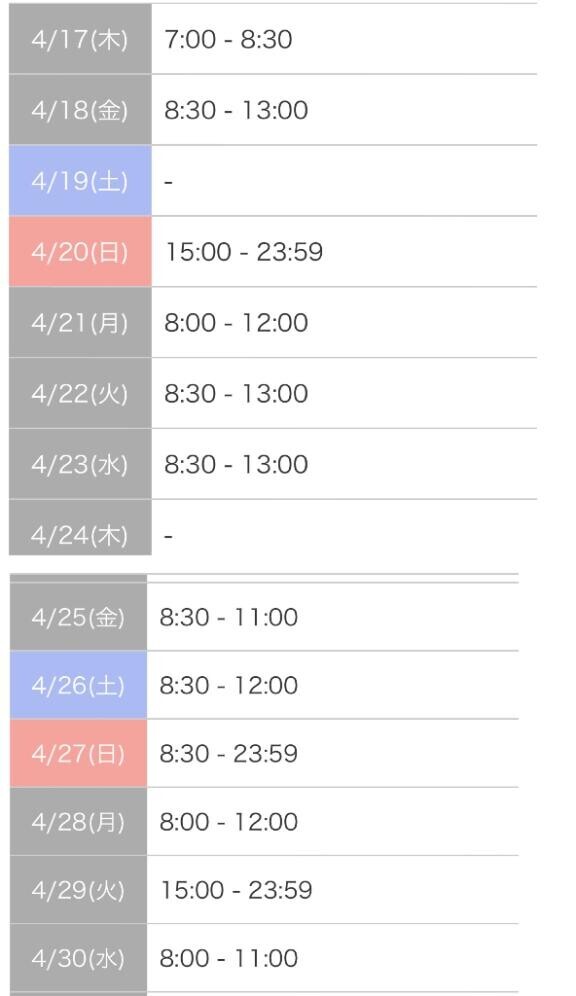Open the 4/18 8:30 - 13:00 slot
The width and height of the screenshot is (576, 996).
tap(236, 111)
